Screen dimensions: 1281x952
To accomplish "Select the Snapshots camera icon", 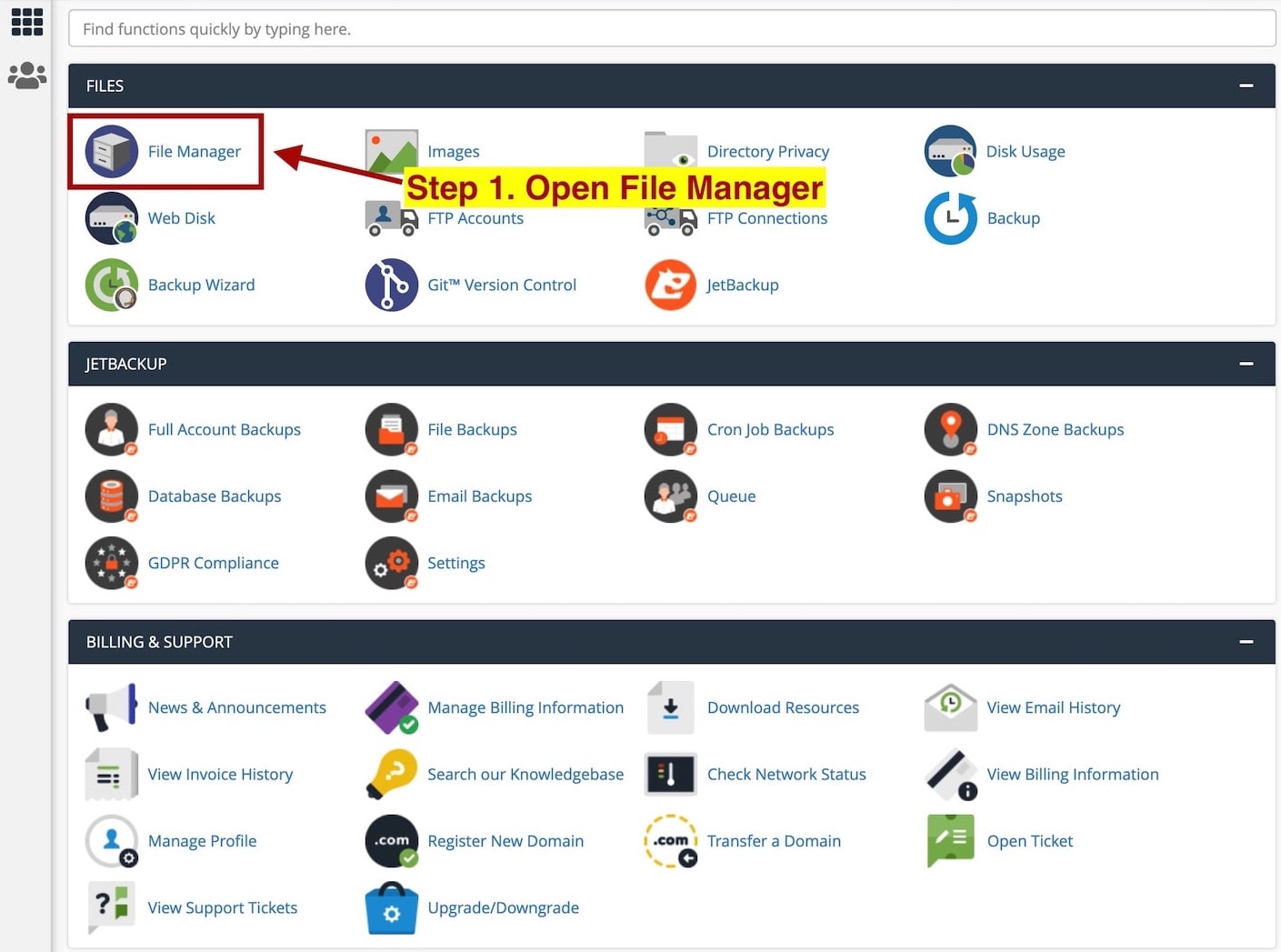I will tap(950, 496).
